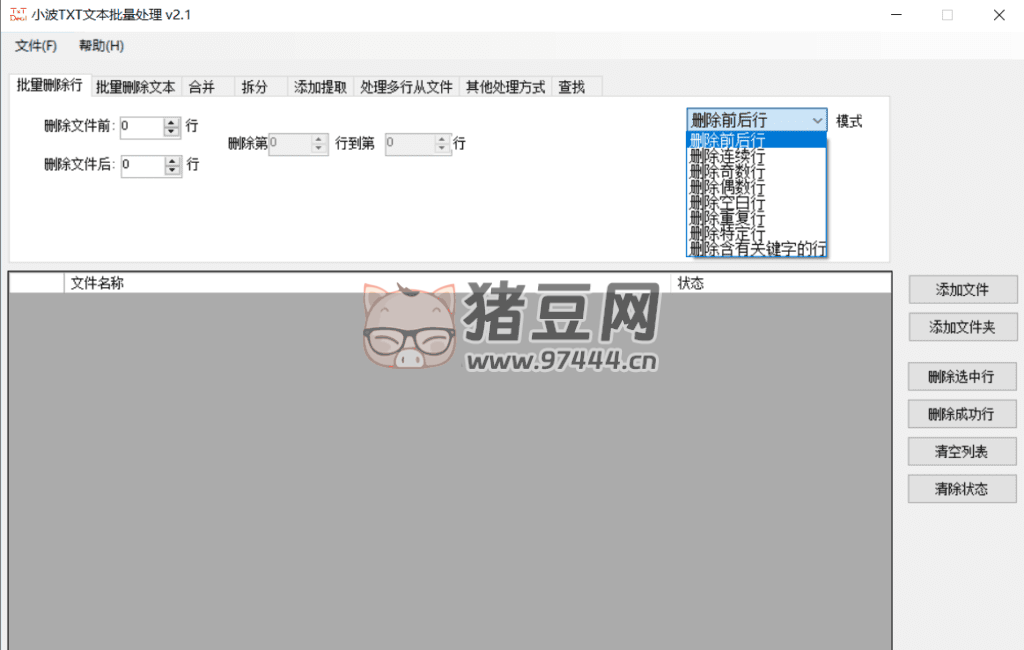Click the 文件名称 column header

click(x=97, y=283)
